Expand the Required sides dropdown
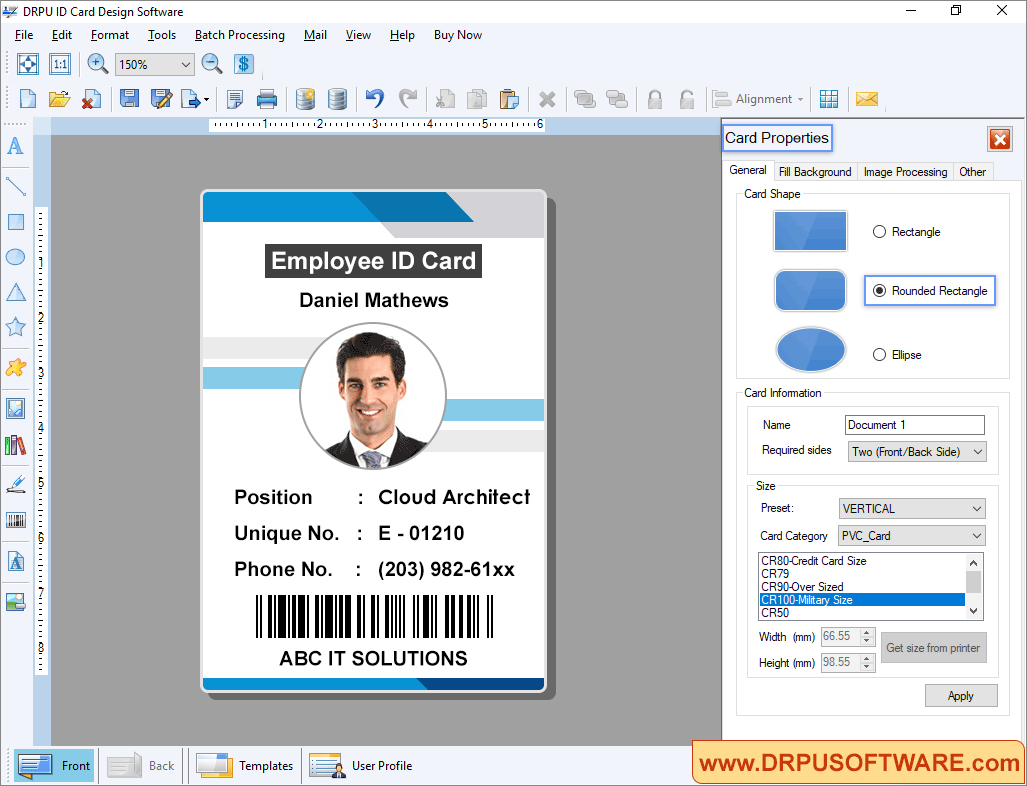The height and width of the screenshot is (786, 1027). [978, 451]
